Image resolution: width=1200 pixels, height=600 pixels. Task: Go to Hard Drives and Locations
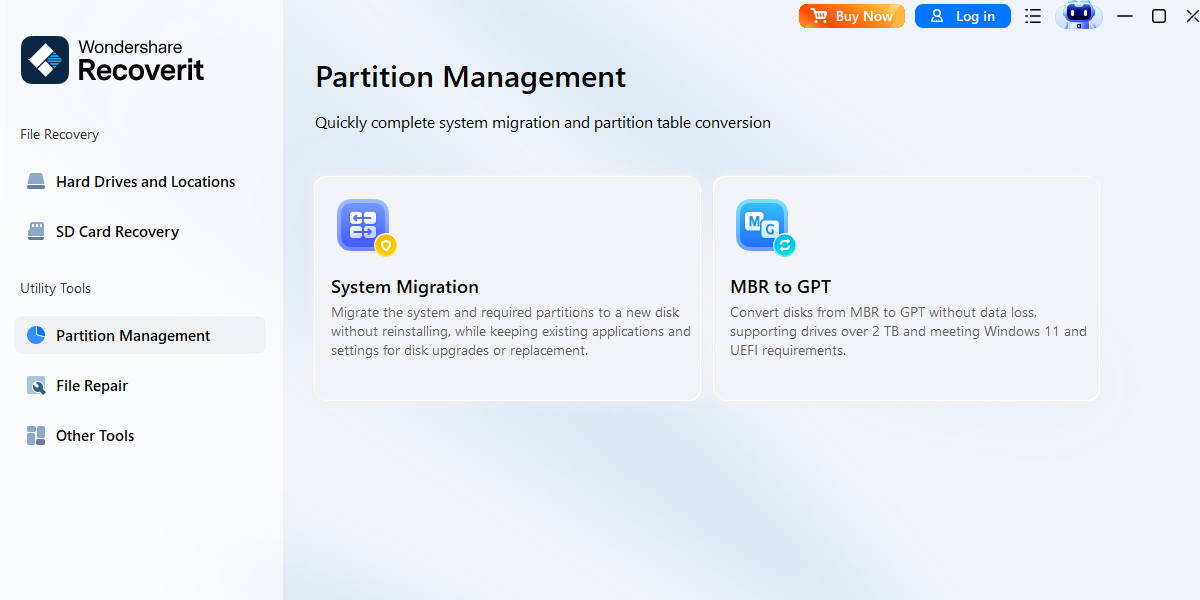[145, 182]
